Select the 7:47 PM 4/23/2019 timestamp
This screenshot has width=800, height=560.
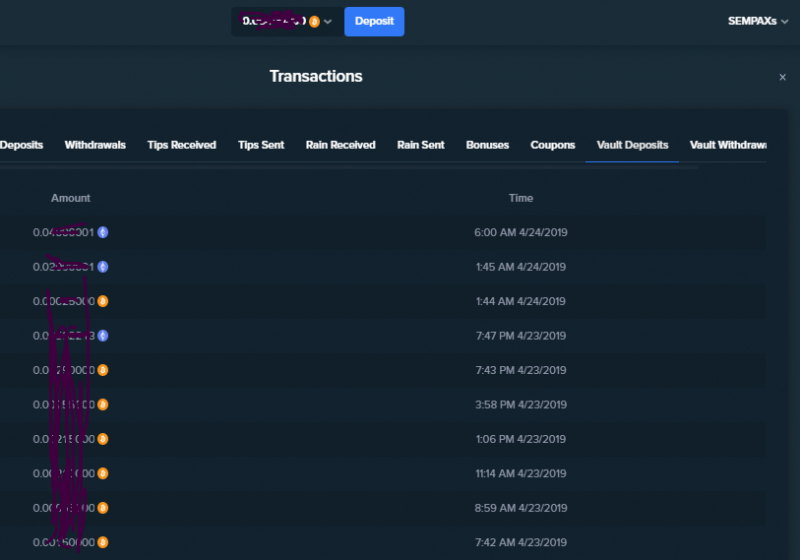pyautogui.click(x=520, y=336)
